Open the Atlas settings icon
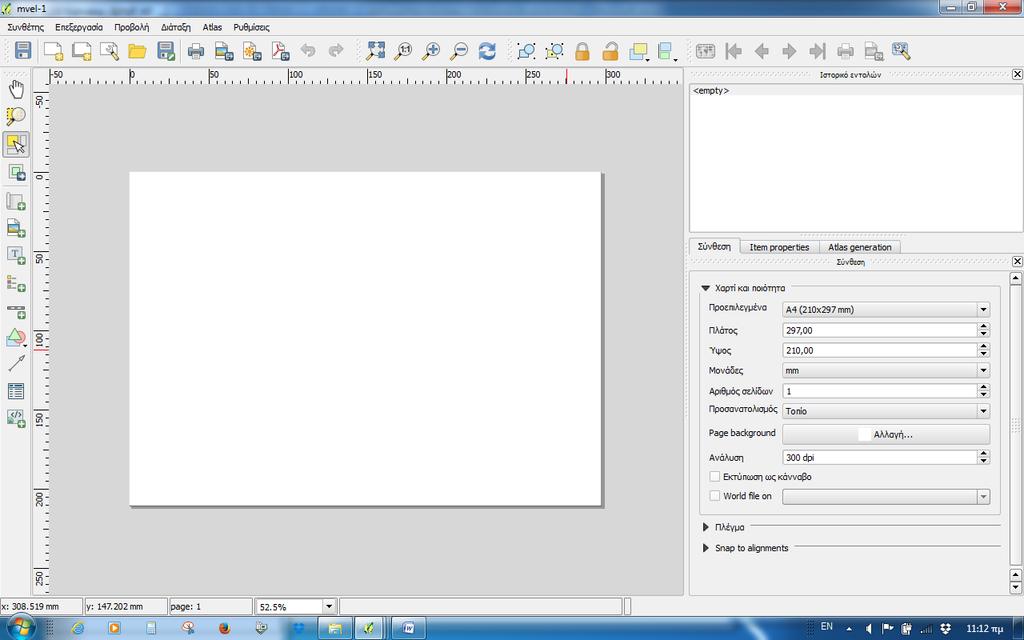 click(901, 51)
